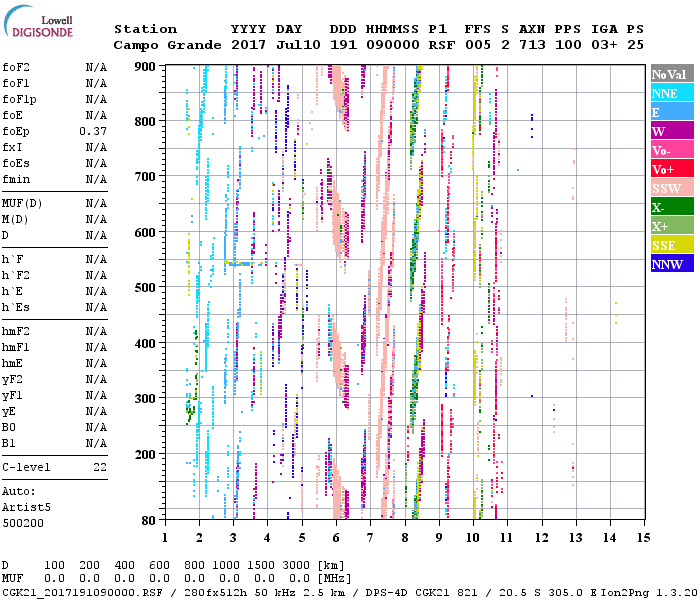
Task: Click the 80 km height axis label
Action: [148, 520]
